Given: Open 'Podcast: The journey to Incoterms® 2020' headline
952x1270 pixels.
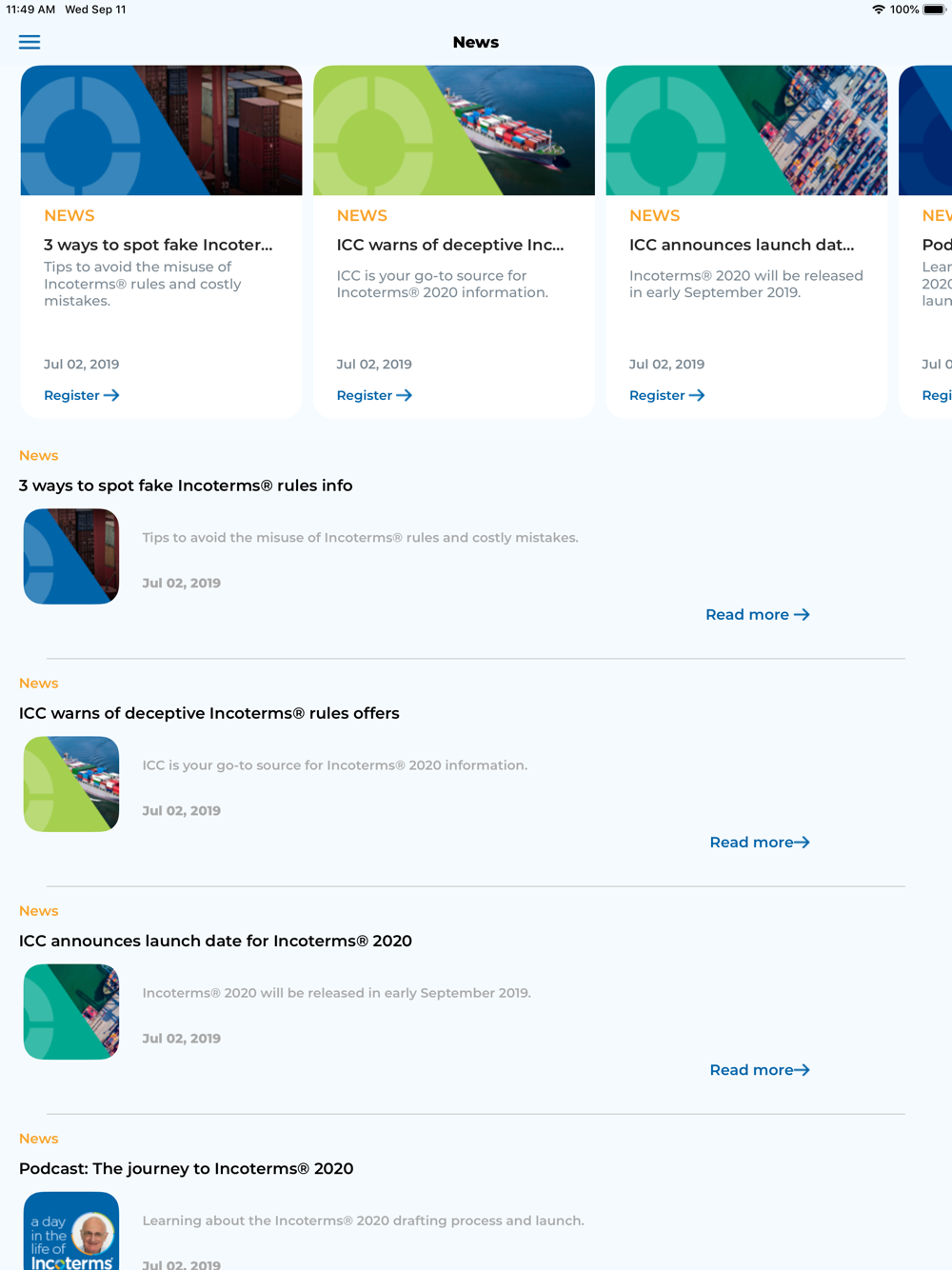Looking at the screenshot, I should 187,1168.
